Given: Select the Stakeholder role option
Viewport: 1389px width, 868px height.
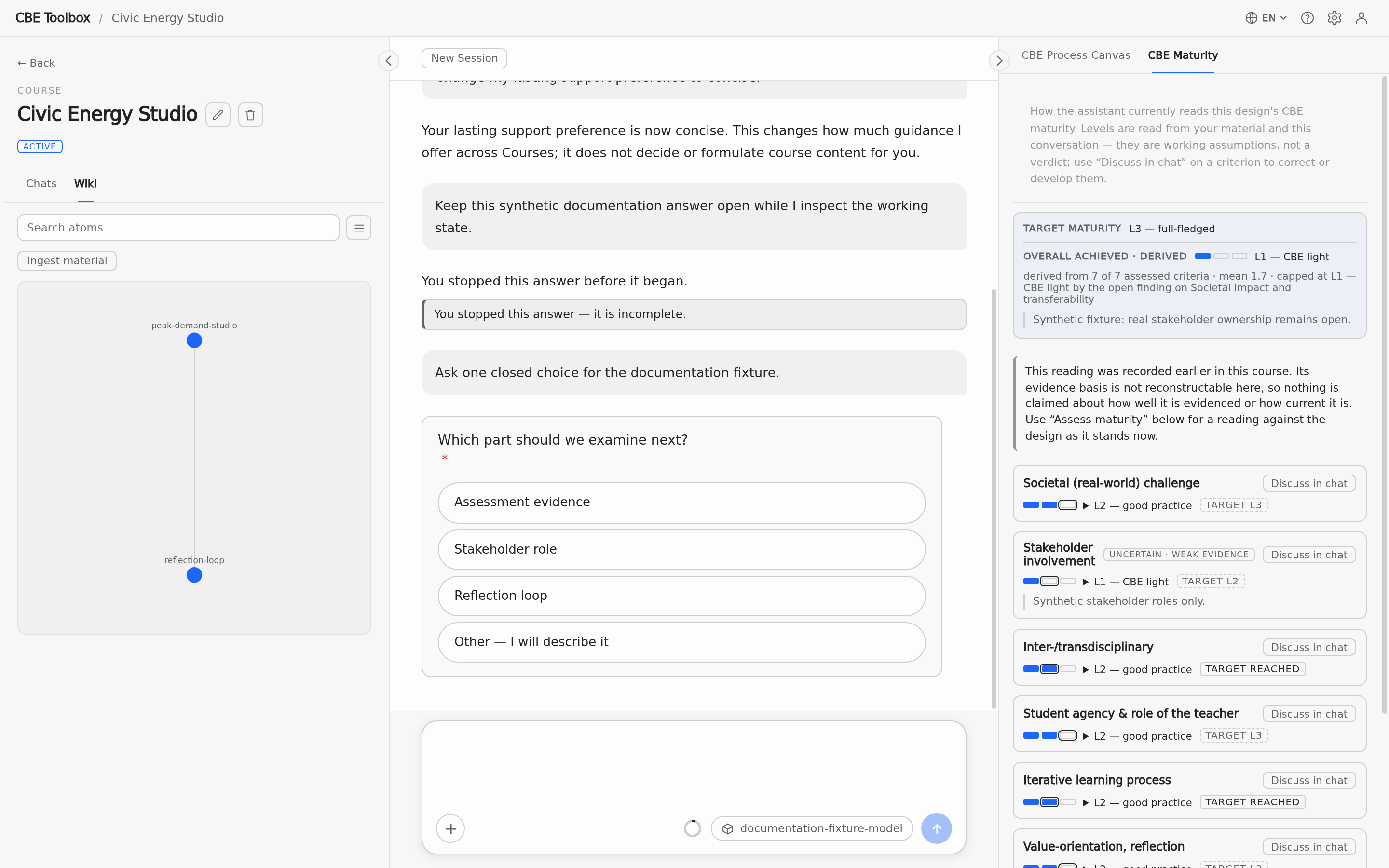Looking at the screenshot, I should [x=681, y=549].
